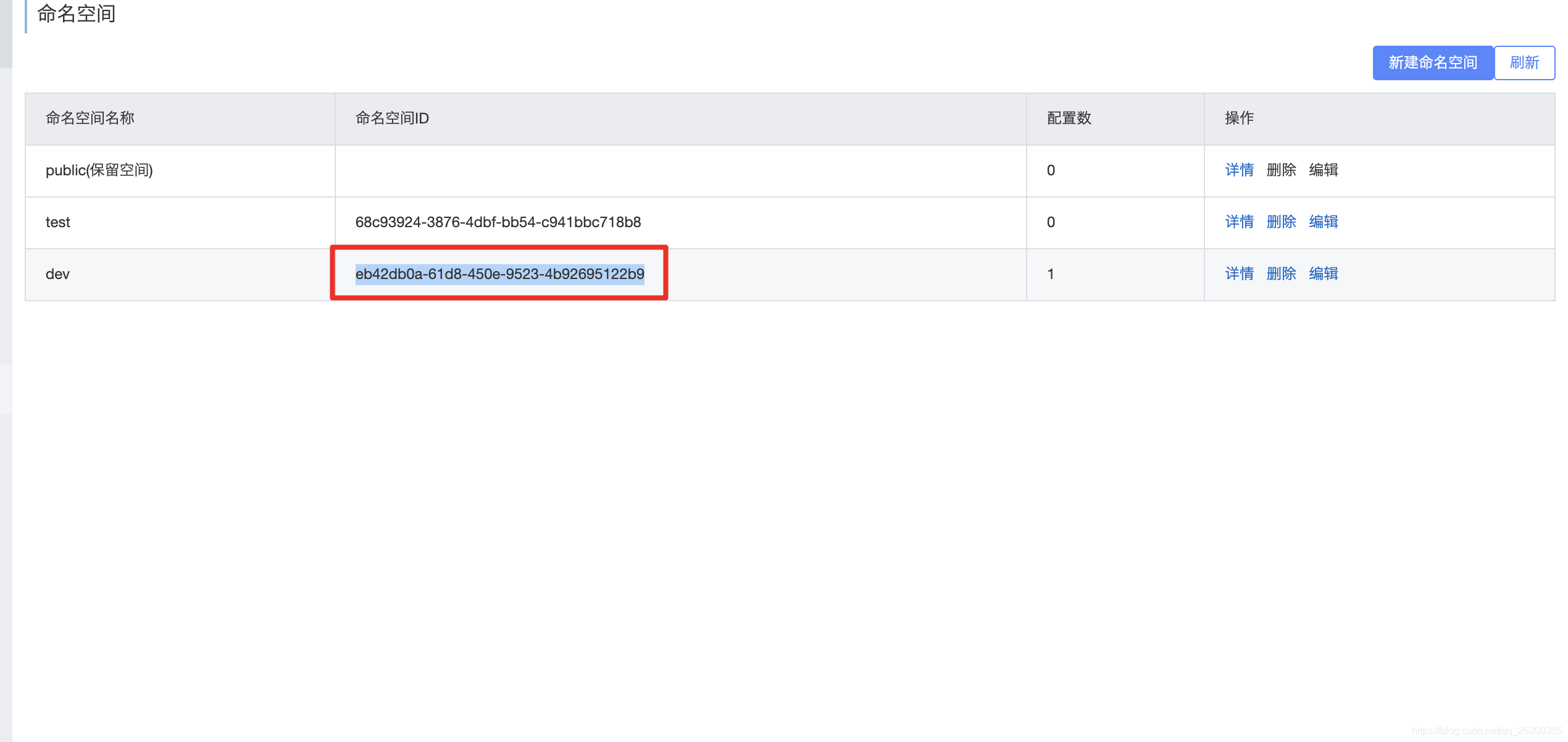Click the dev config count value 1
Screen dimensions: 1568x742
click(x=1051, y=274)
